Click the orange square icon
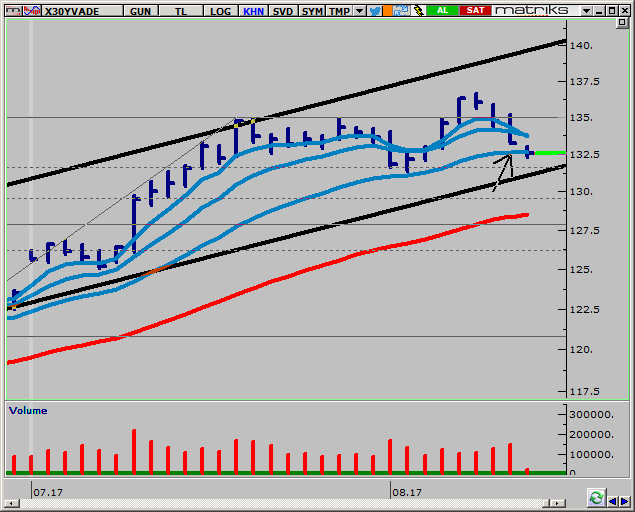This screenshot has width=635, height=512. tap(387, 11)
